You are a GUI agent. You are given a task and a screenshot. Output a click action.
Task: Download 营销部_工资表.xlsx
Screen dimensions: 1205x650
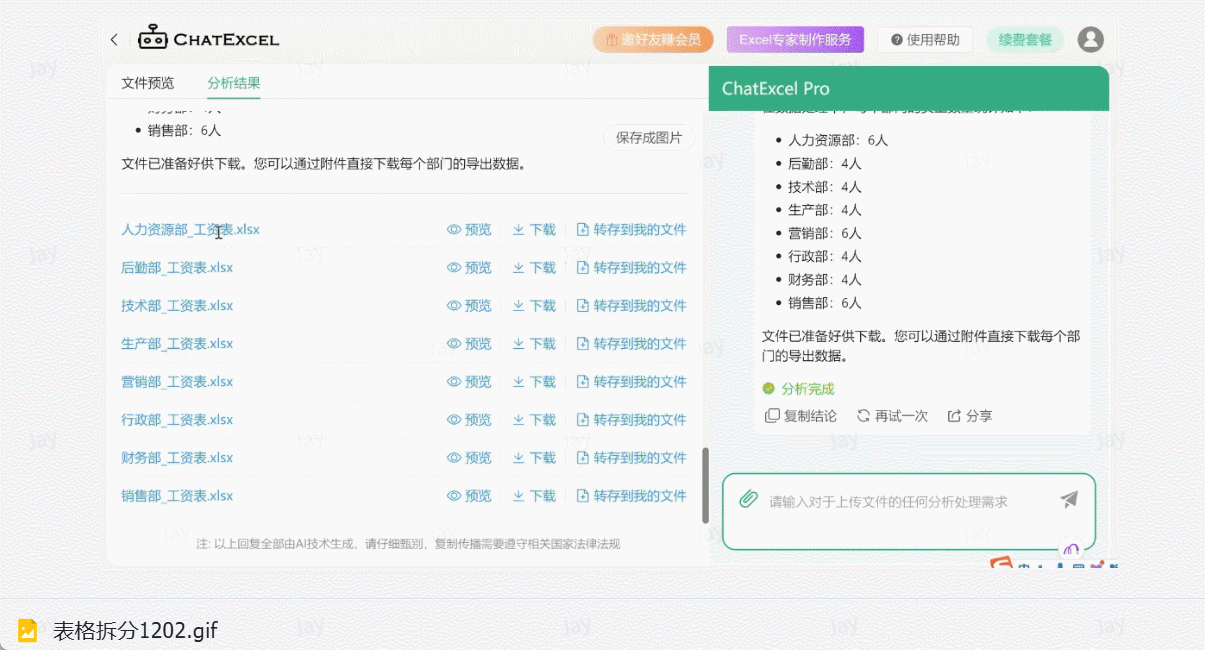pos(534,382)
